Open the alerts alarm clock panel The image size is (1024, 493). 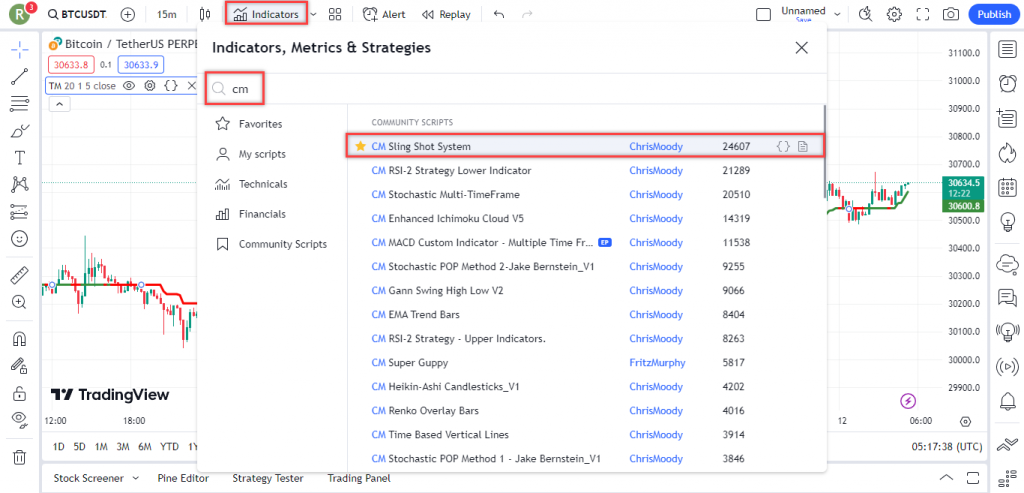pos(1008,83)
